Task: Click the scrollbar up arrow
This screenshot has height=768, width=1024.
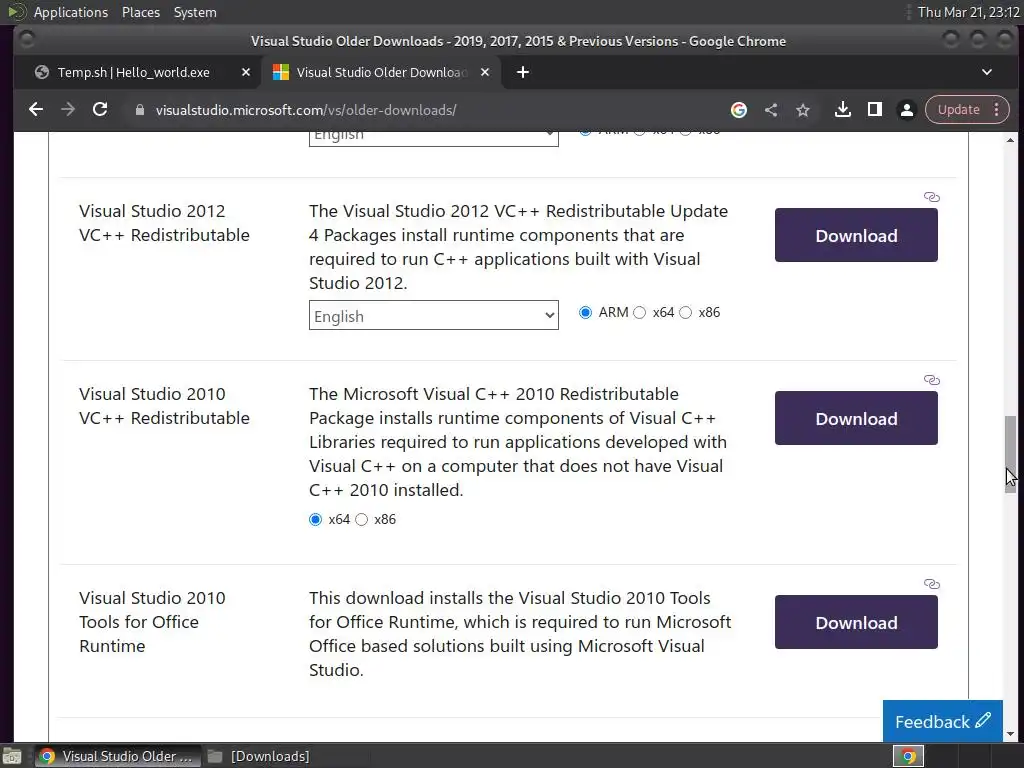Action: click(x=1010, y=140)
